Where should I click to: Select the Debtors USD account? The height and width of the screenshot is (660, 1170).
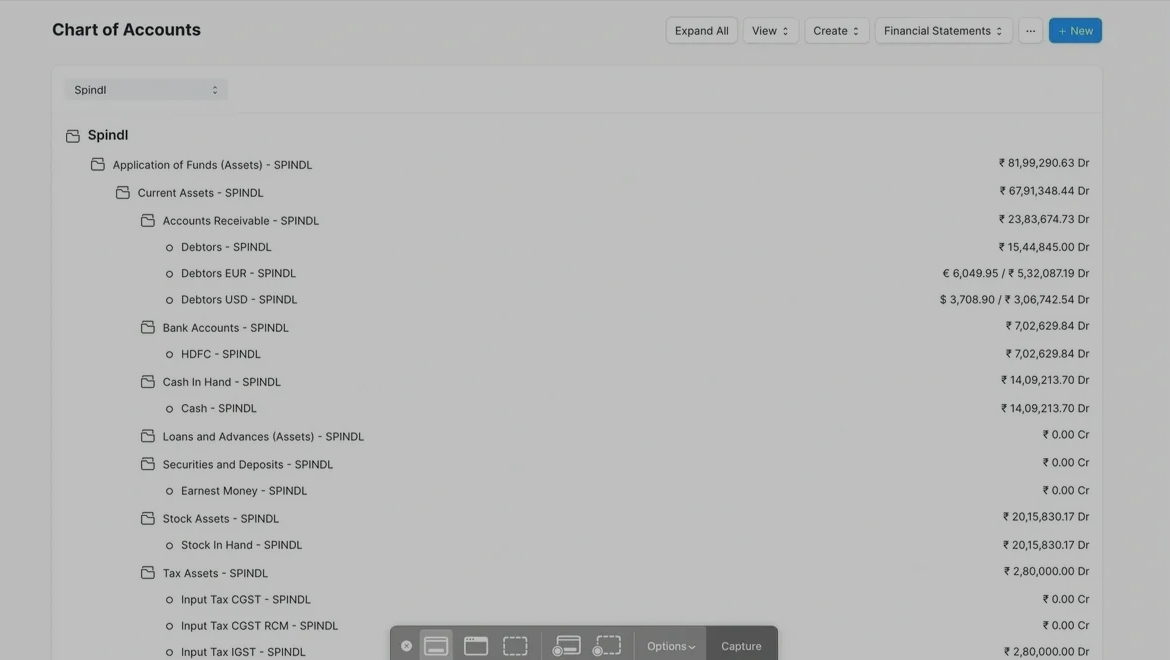pyautogui.click(x=239, y=300)
